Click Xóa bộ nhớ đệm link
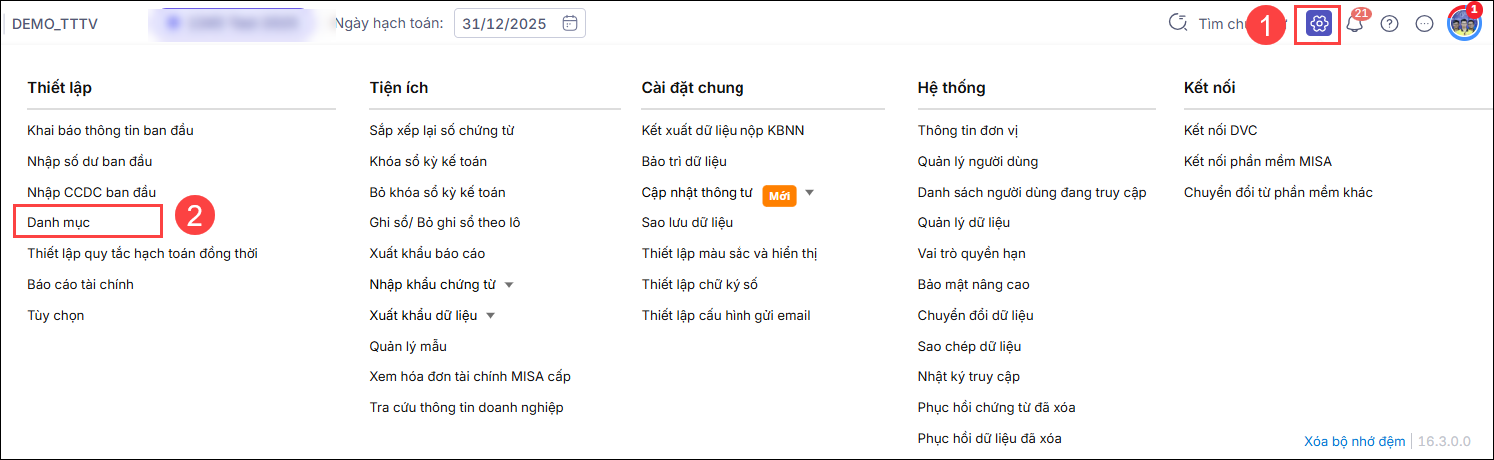1494x460 pixels. pyautogui.click(x=1354, y=441)
